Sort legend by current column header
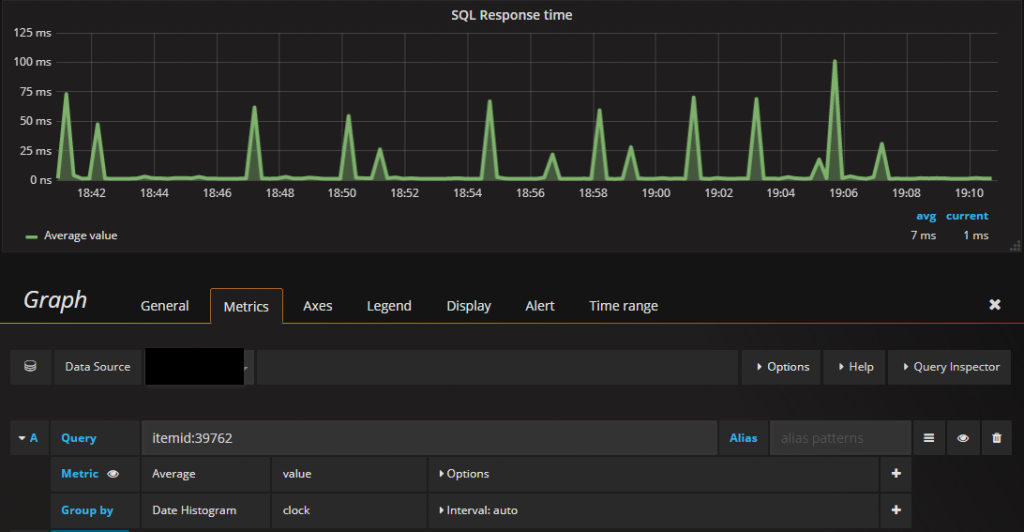 pyautogui.click(x=967, y=216)
